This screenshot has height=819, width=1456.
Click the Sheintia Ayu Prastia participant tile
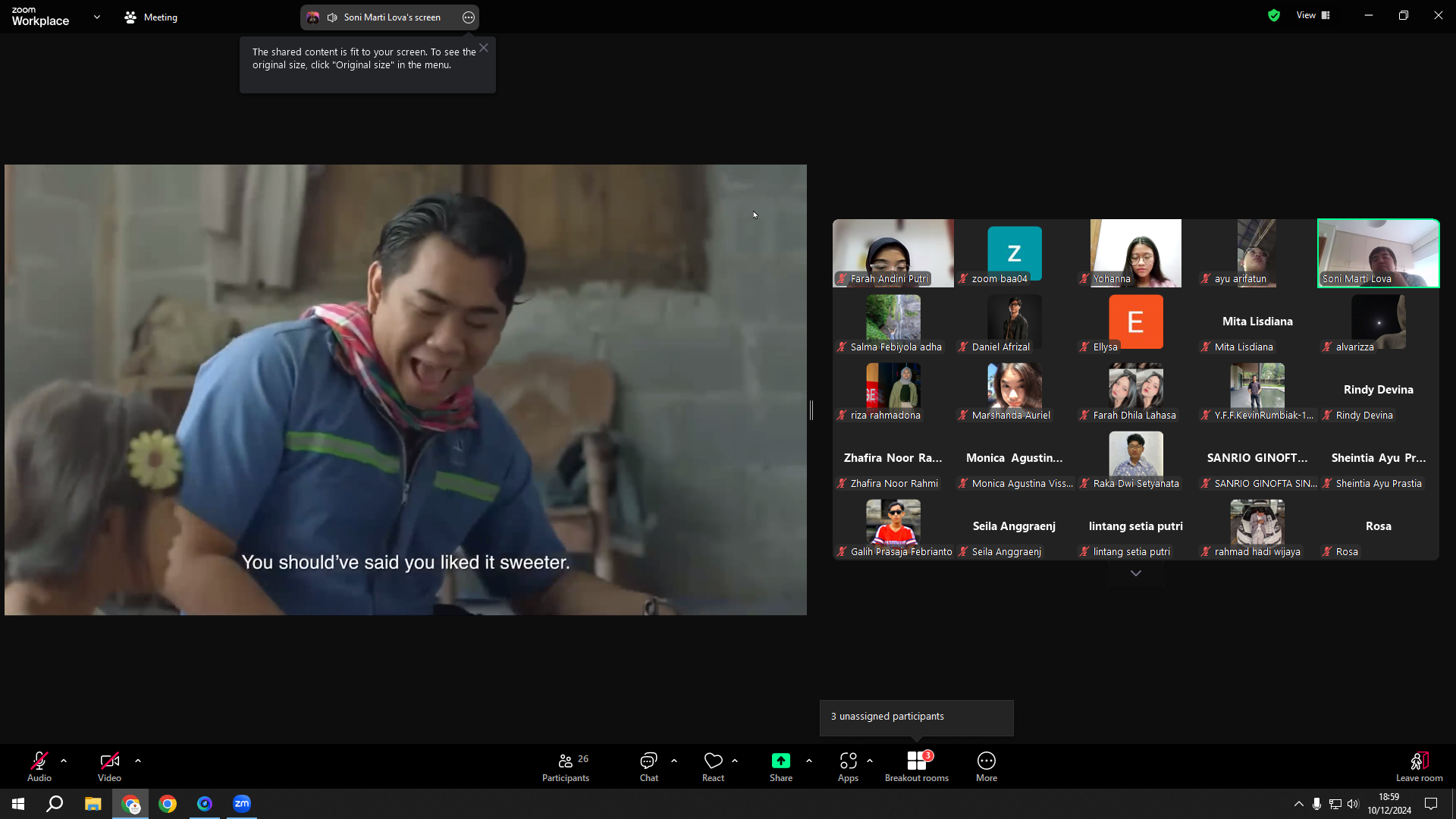pyautogui.click(x=1379, y=458)
